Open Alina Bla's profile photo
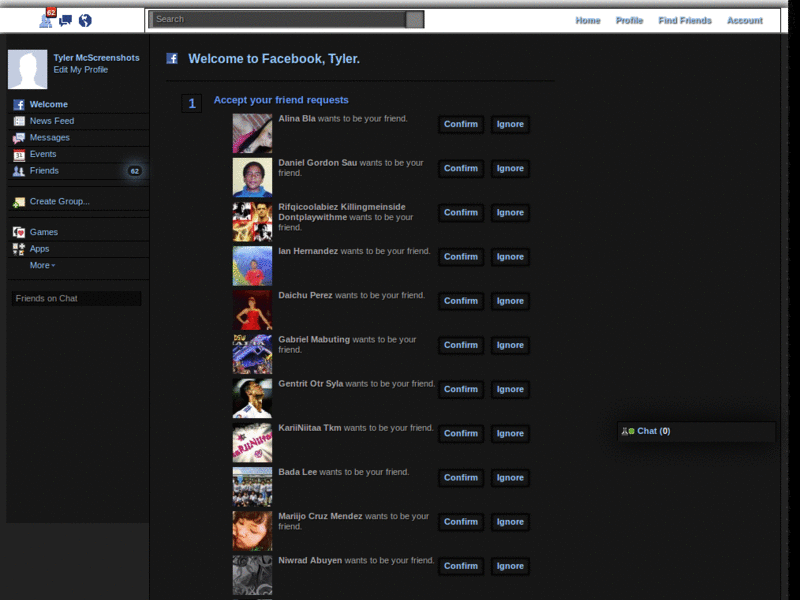The image size is (800, 600). (253, 133)
